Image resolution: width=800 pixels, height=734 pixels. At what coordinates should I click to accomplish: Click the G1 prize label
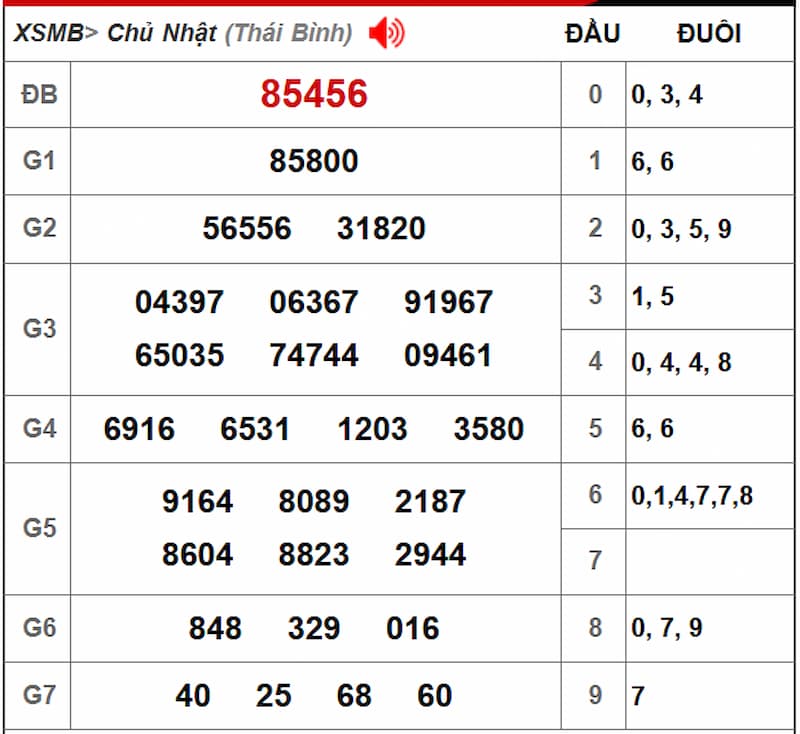tap(37, 160)
